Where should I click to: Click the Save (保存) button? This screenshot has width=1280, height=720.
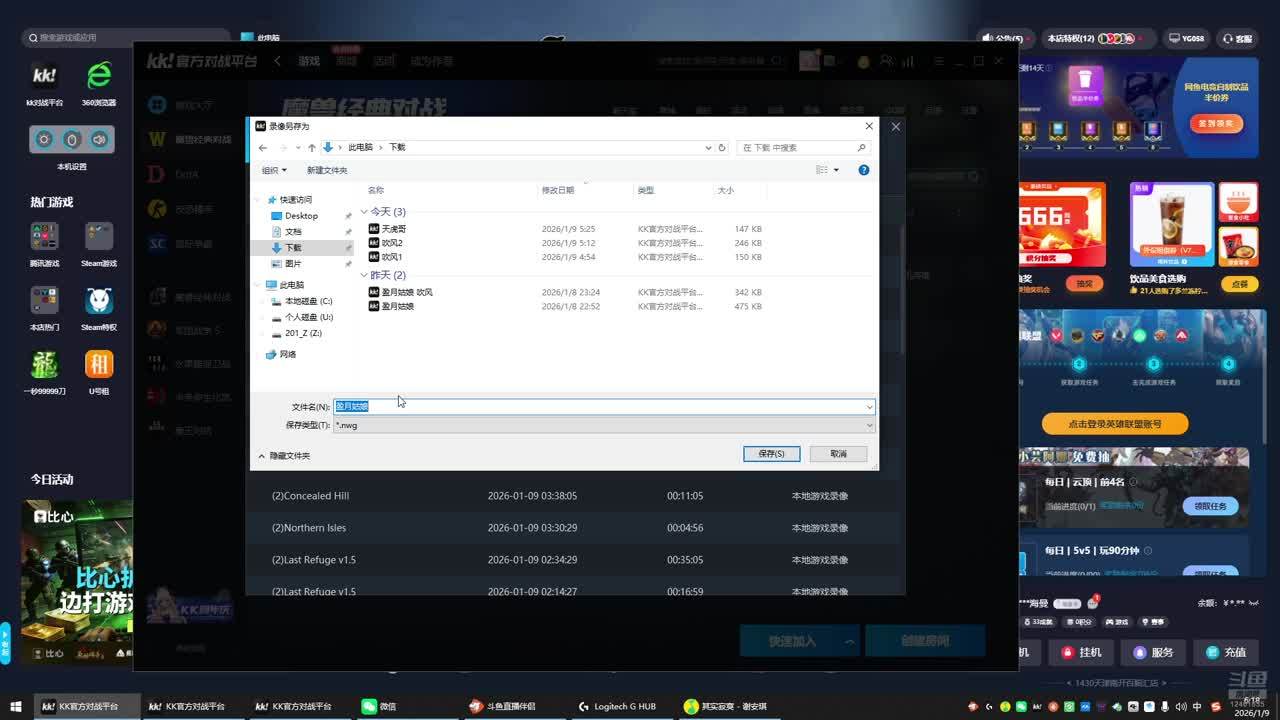tap(771, 454)
